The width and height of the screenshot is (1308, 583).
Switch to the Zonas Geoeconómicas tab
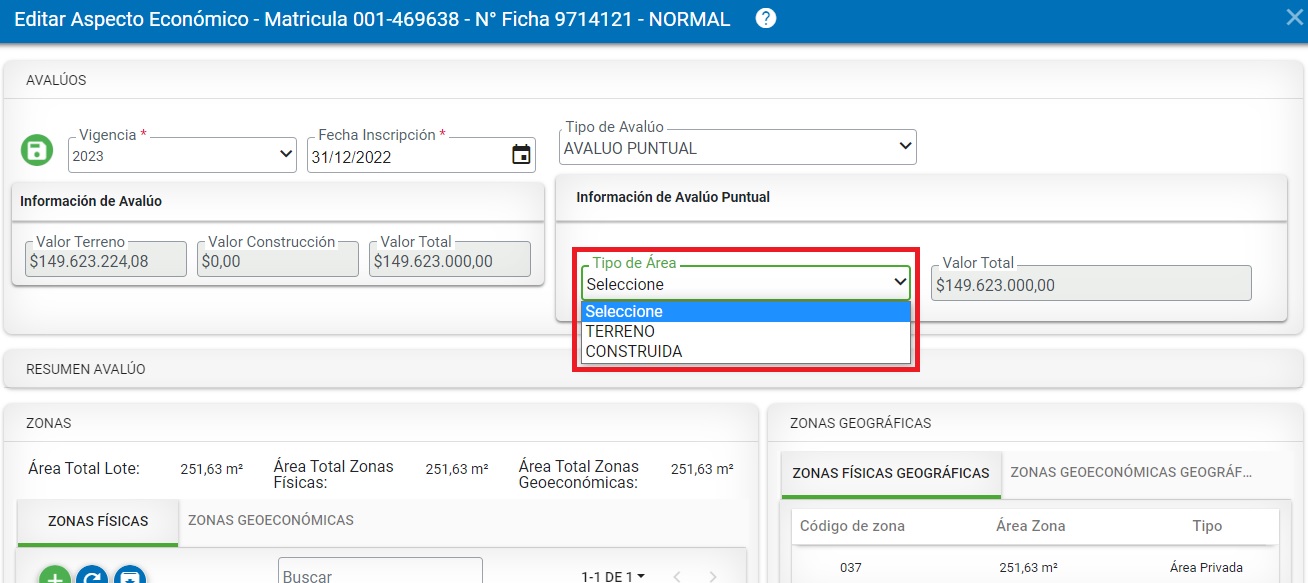[270, 520]
